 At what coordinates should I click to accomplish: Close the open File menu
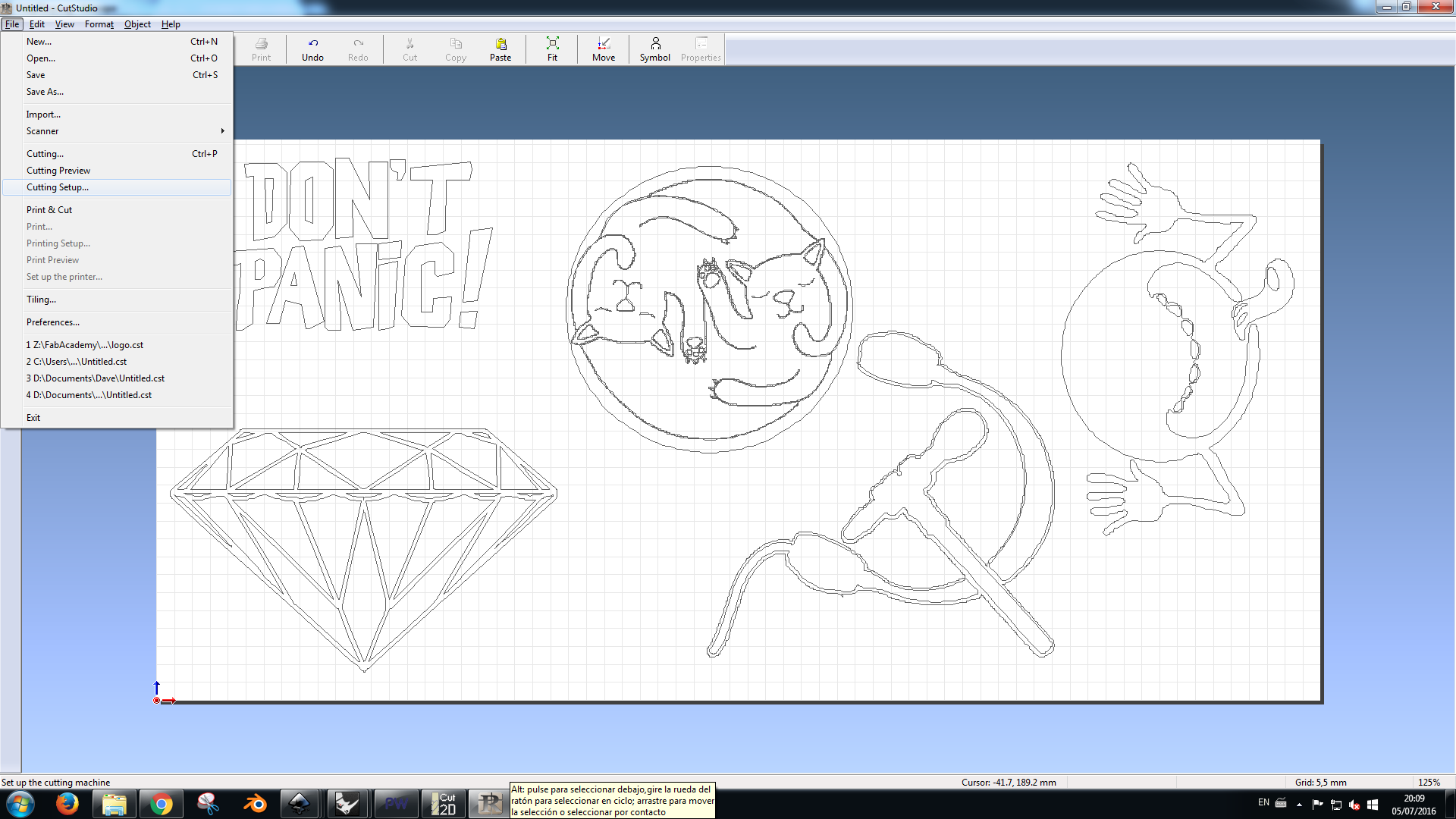coord(12,24)
